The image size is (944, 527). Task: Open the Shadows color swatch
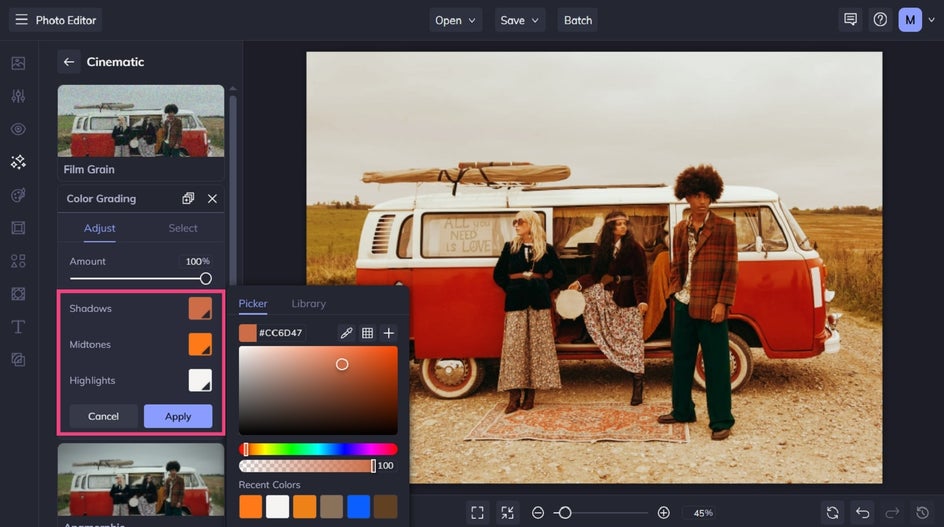[200, 308]
